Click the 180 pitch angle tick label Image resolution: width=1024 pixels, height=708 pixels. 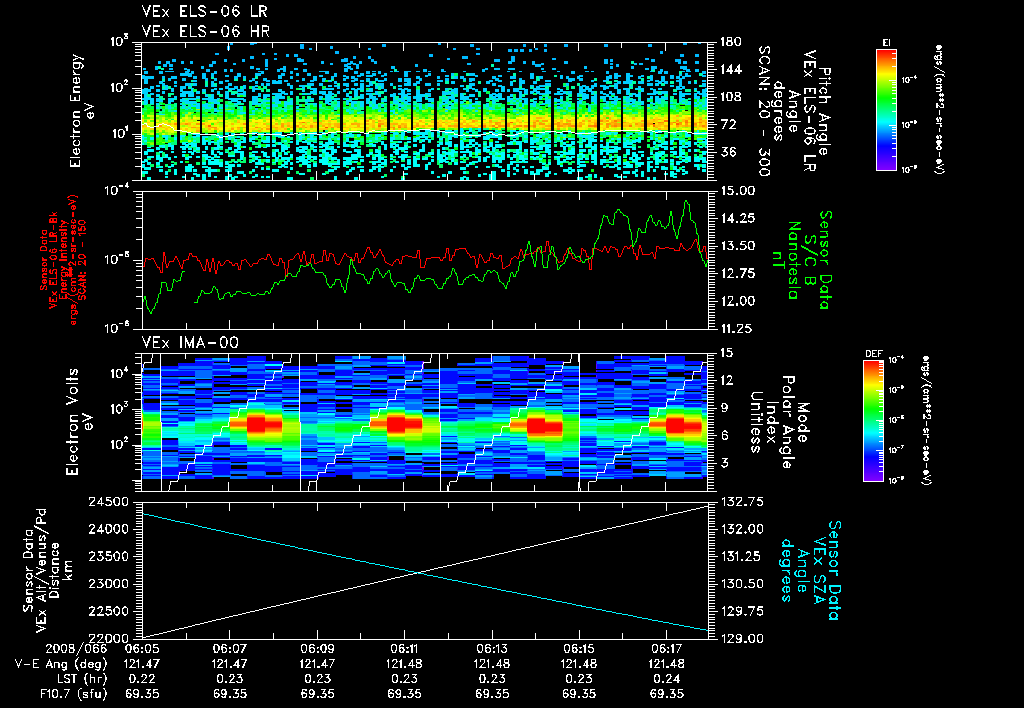730,42
